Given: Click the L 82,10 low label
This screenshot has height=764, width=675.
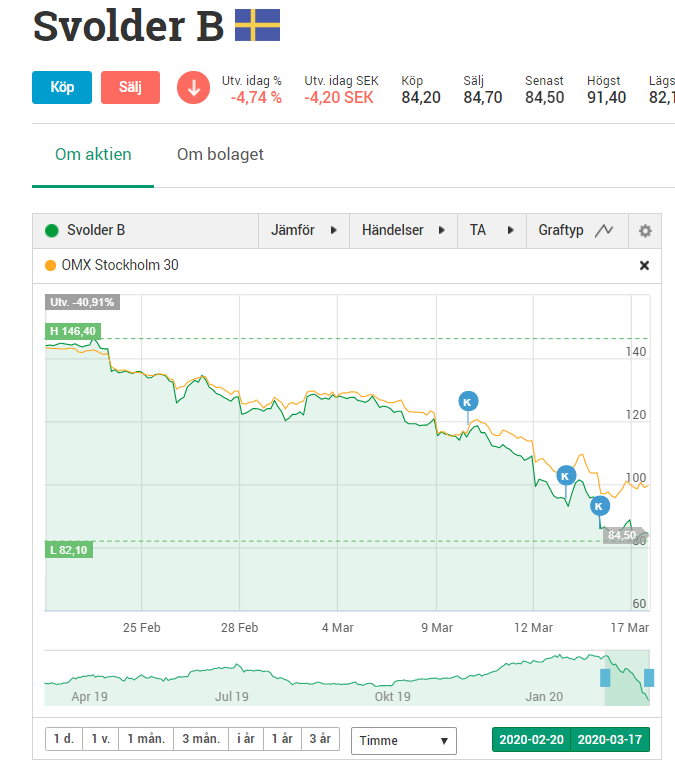Looking at the screenshot, I should point(69,550).
